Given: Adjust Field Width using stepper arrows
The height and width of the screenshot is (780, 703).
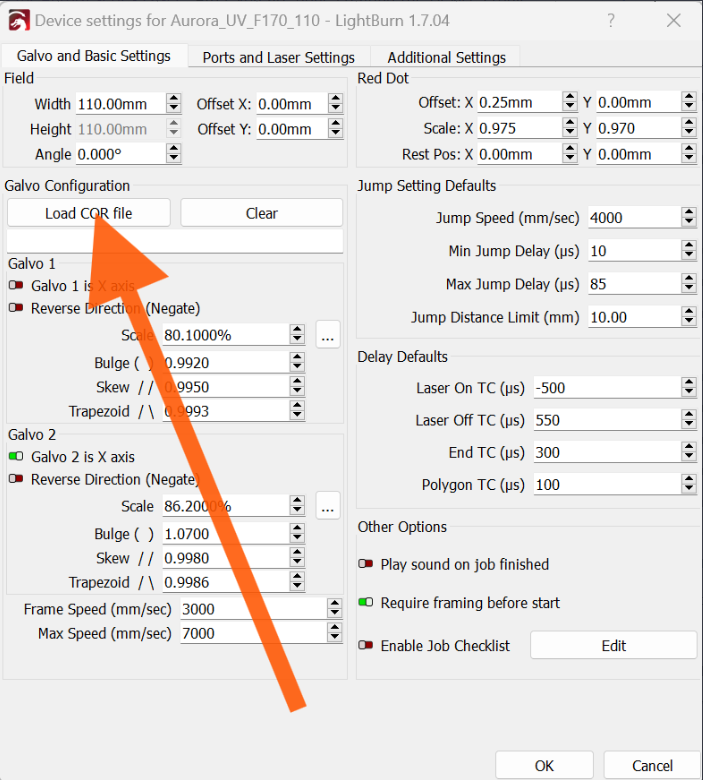Looking at the screenshot, I should pos(174,104).
